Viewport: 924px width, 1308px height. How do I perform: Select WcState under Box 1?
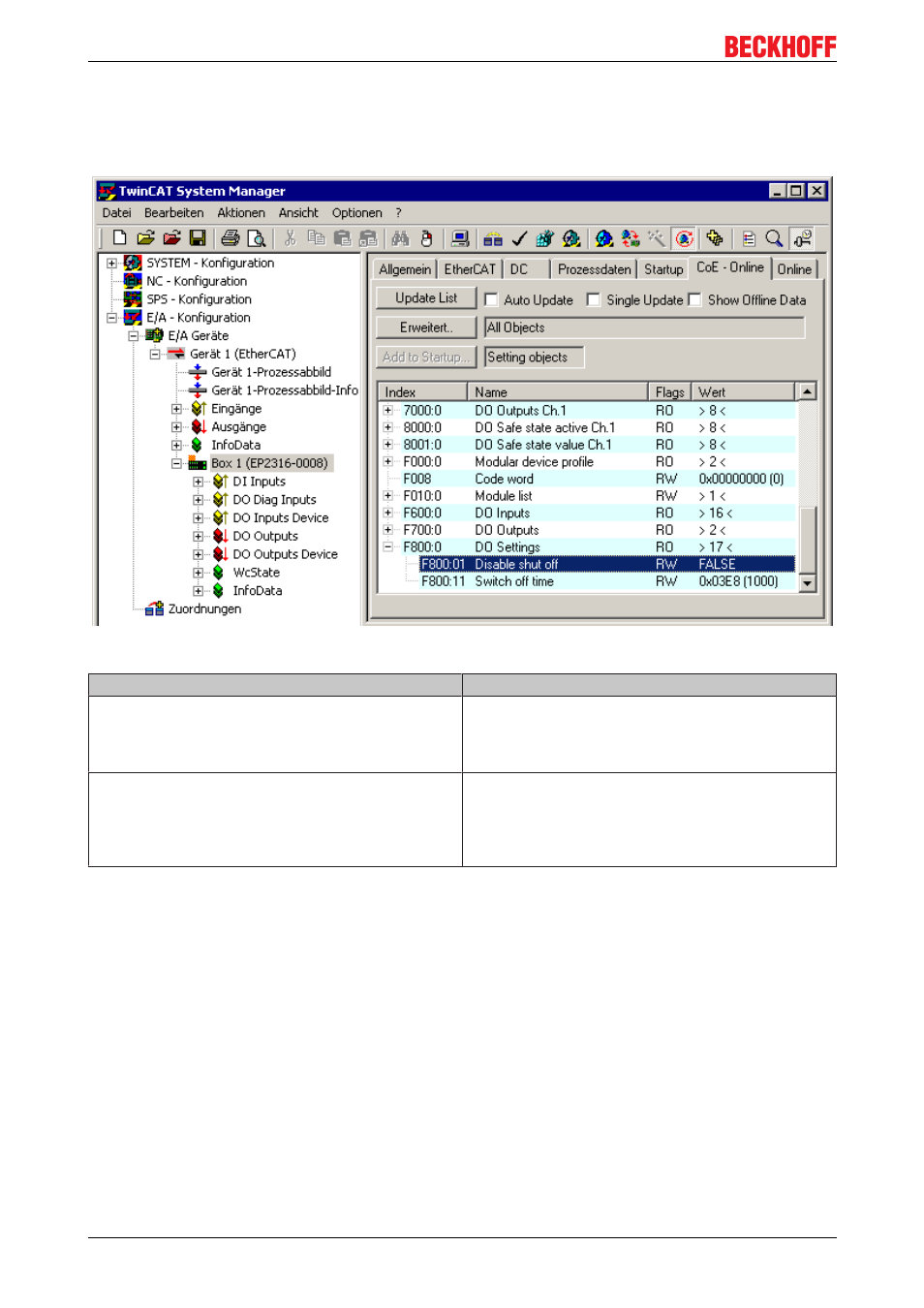256,573
